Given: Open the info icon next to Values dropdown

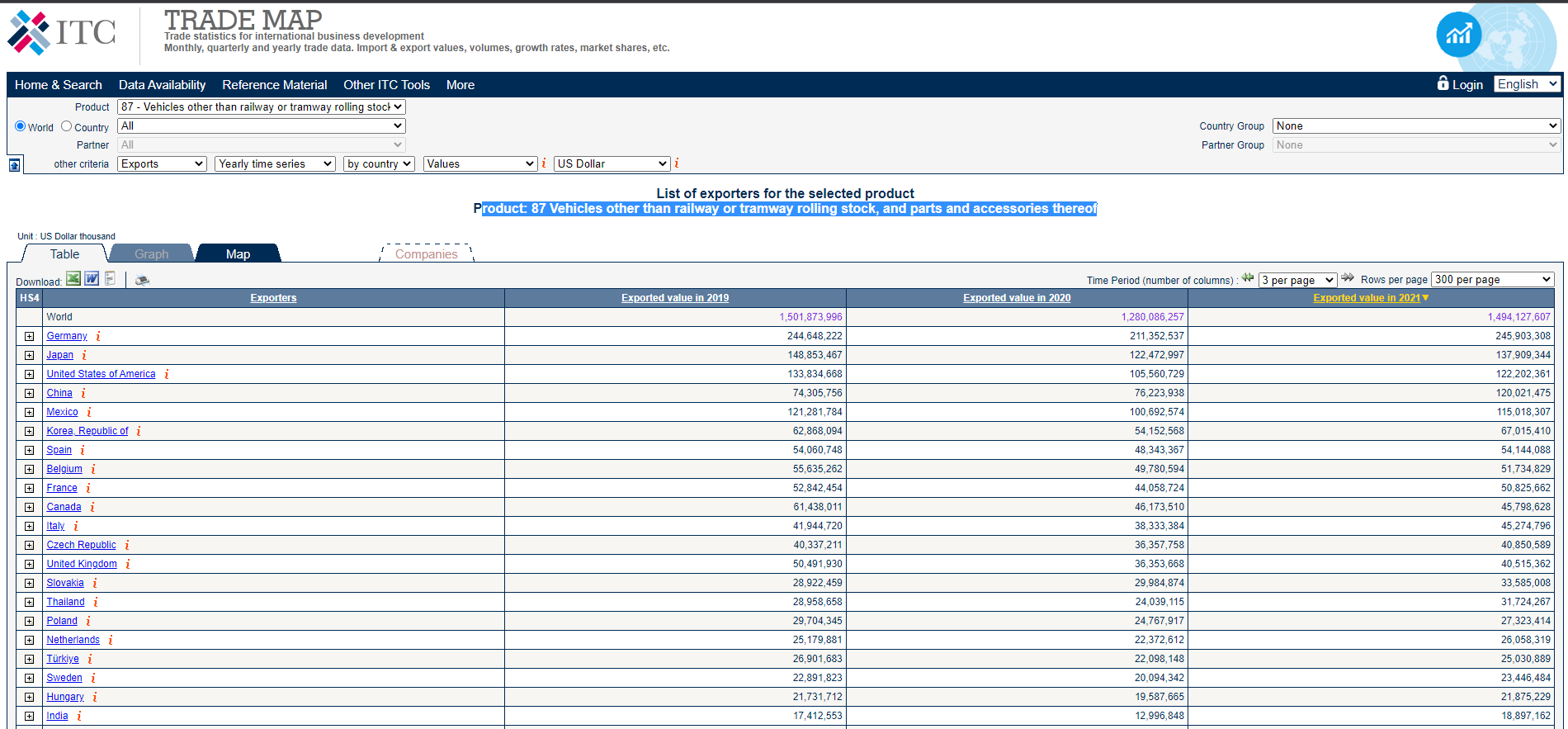Looking at the screenshot, I should click(x=544, y=163).
